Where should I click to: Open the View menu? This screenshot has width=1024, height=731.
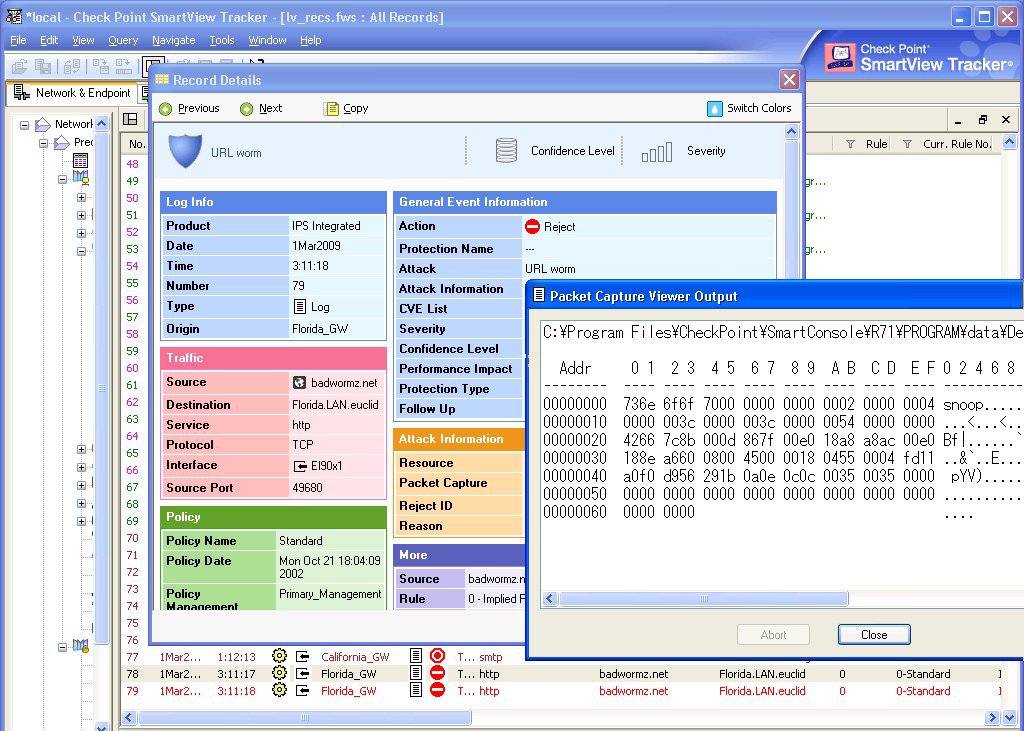(83, 41)
